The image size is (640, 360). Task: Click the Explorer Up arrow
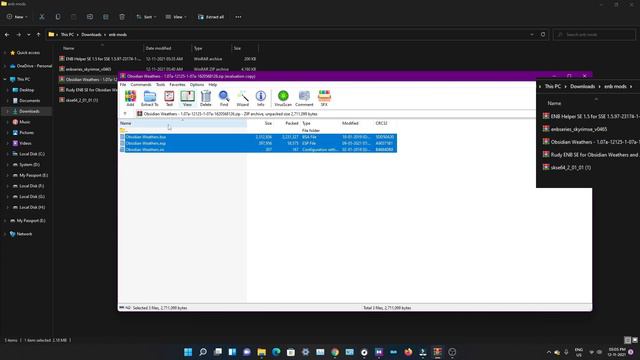tap(38, 35)
